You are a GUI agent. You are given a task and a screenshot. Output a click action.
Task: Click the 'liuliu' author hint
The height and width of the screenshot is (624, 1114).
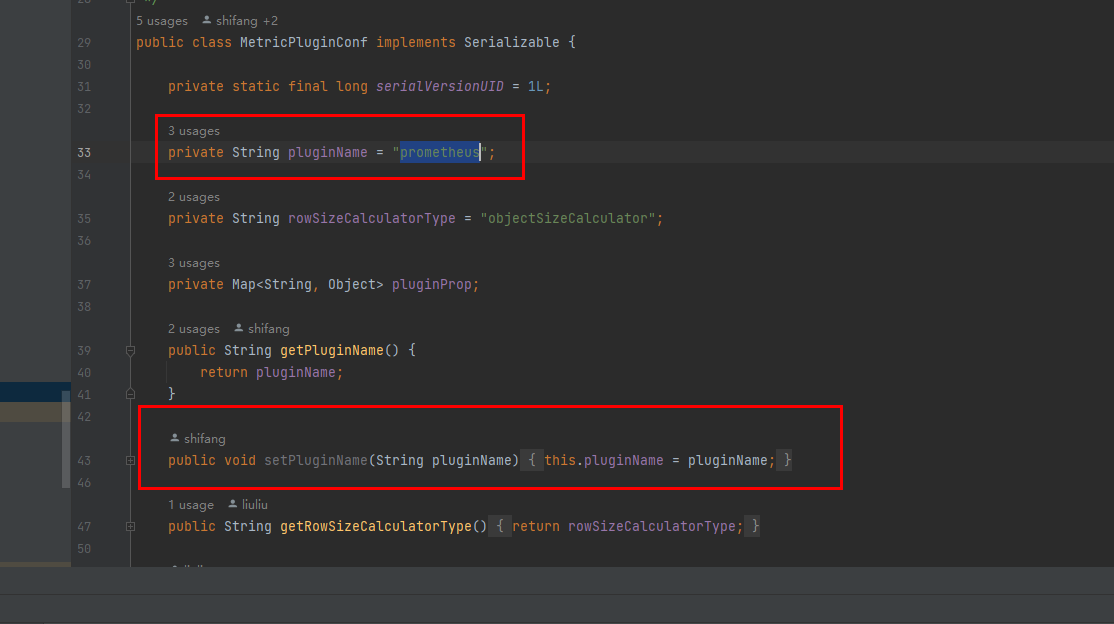pyautogui.click(x=254, y=505)
